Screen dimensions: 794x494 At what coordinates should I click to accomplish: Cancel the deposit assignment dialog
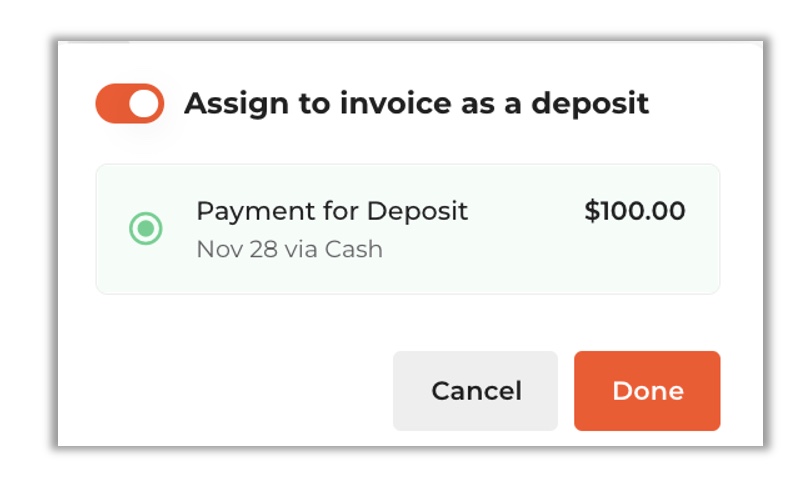point(475,391)
